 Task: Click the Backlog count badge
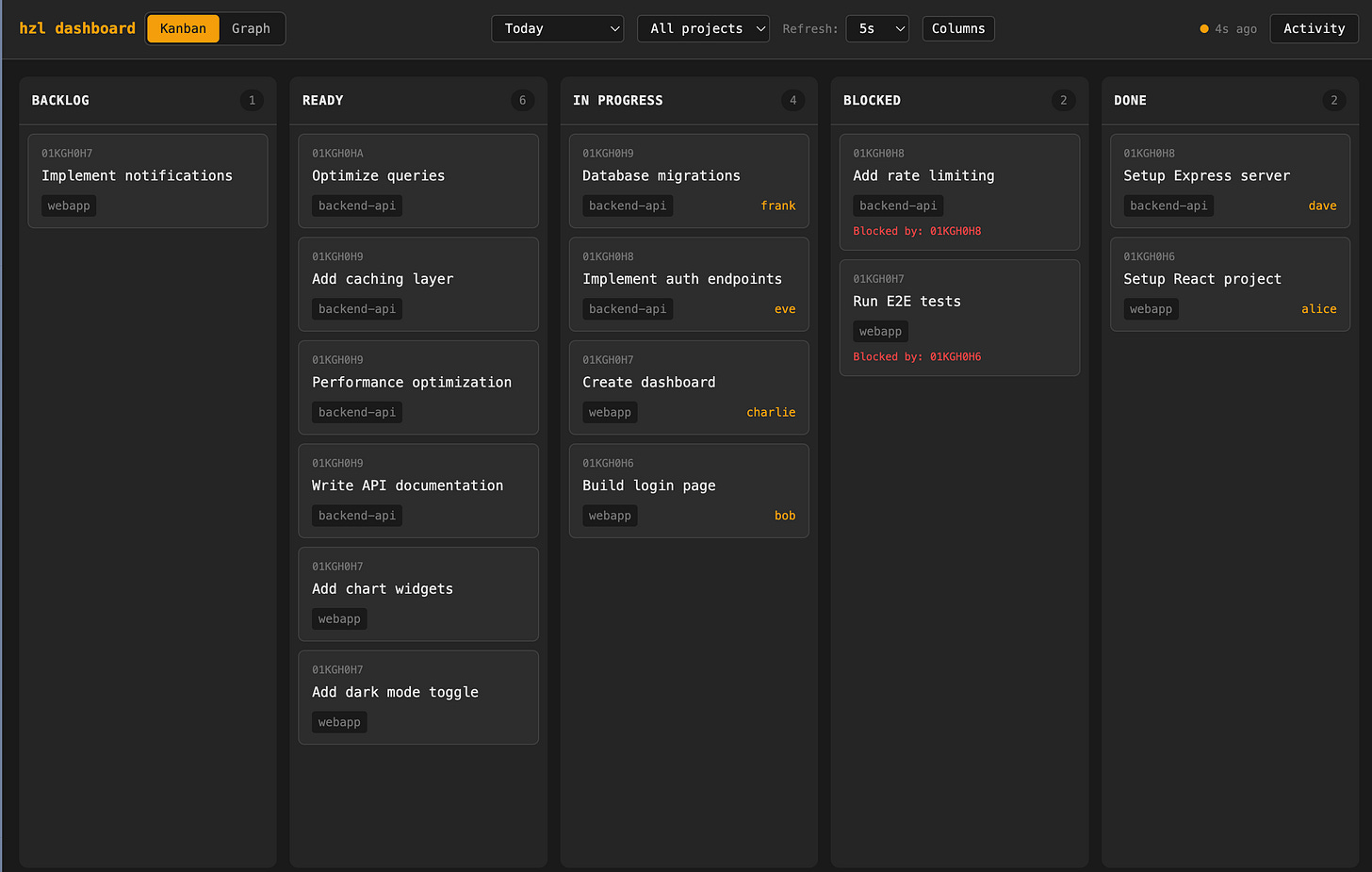click(252, 100)
